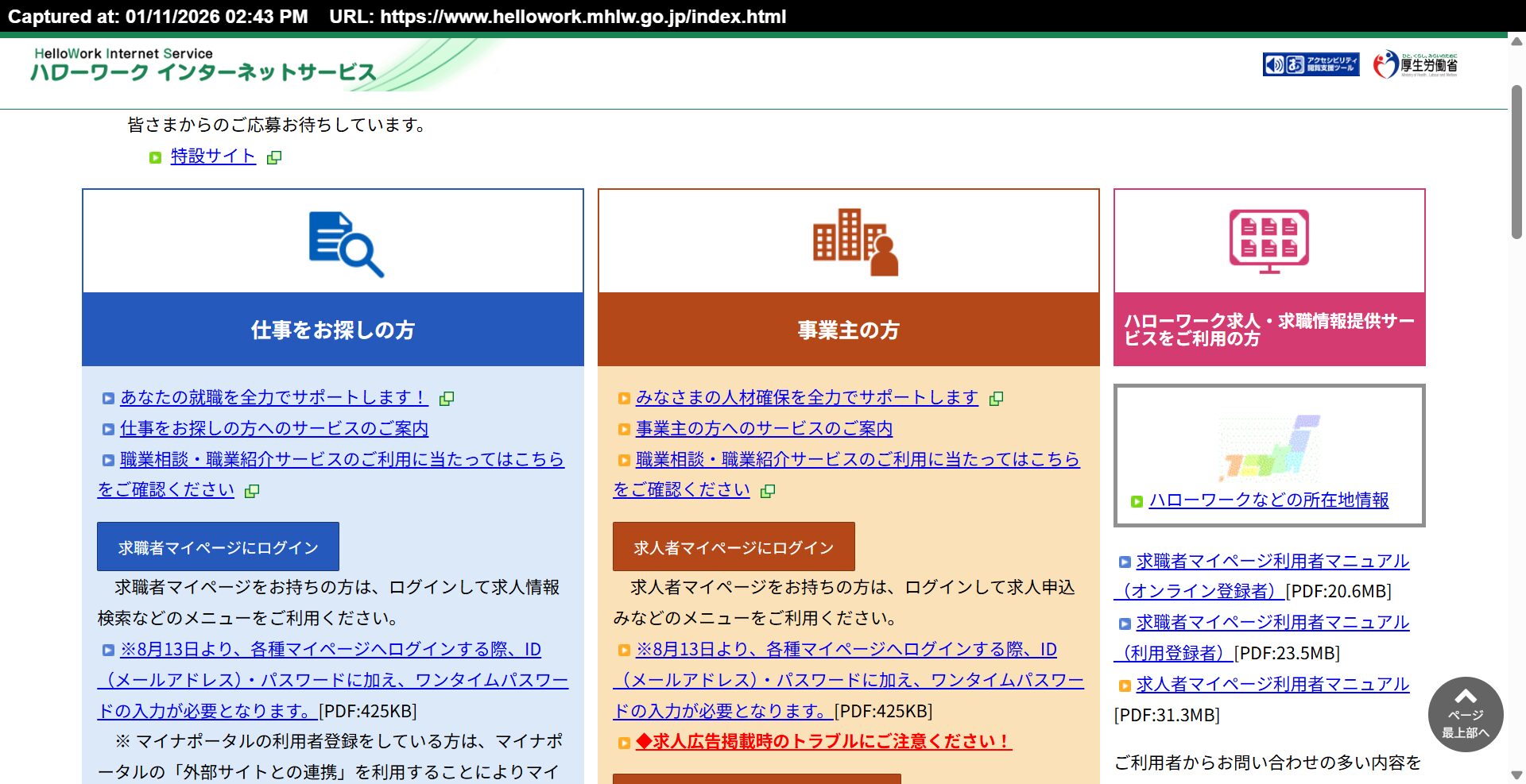Open 仕事をお探しの方 blue banner

[333, 330]
